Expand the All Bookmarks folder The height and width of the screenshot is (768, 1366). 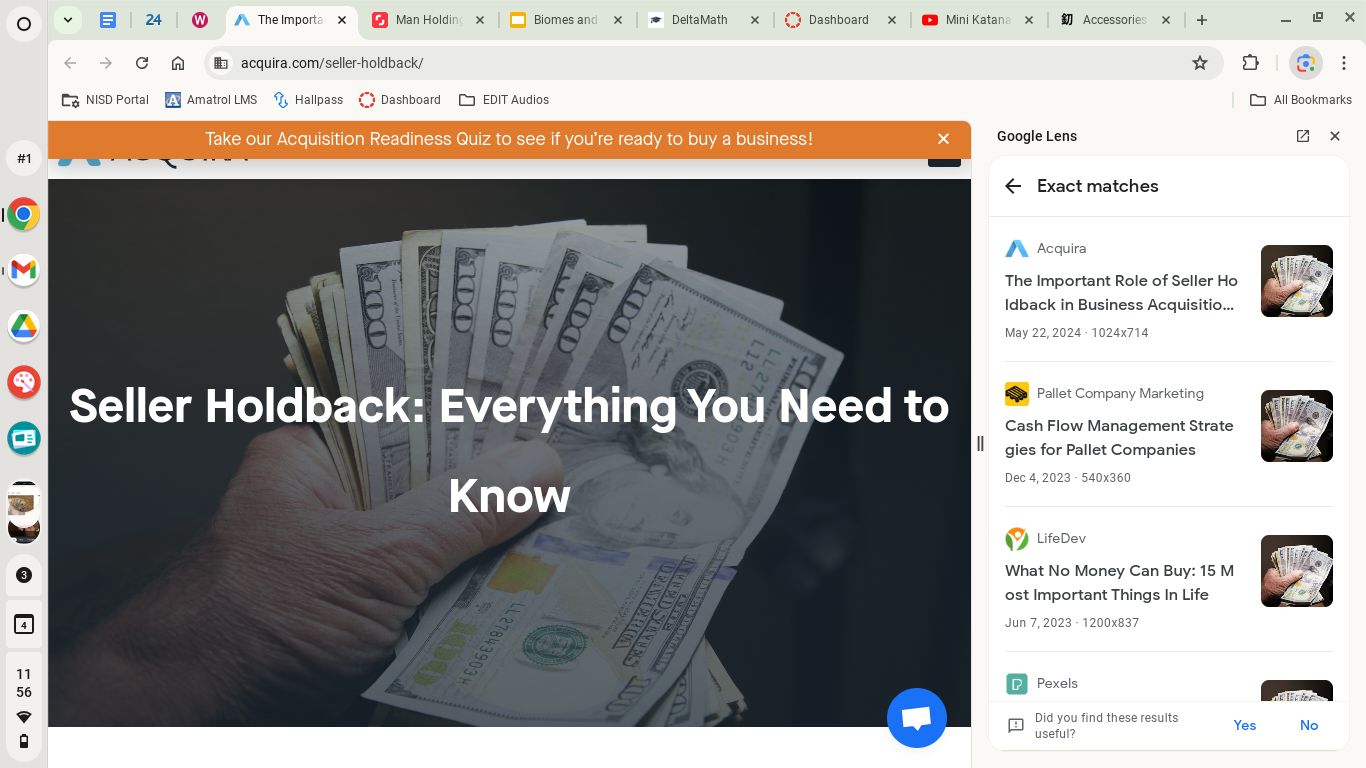click(1301, 100)
